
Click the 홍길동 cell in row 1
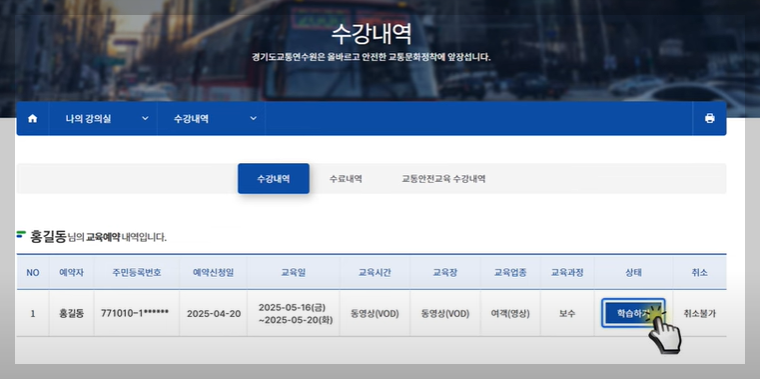pos(71,314)
